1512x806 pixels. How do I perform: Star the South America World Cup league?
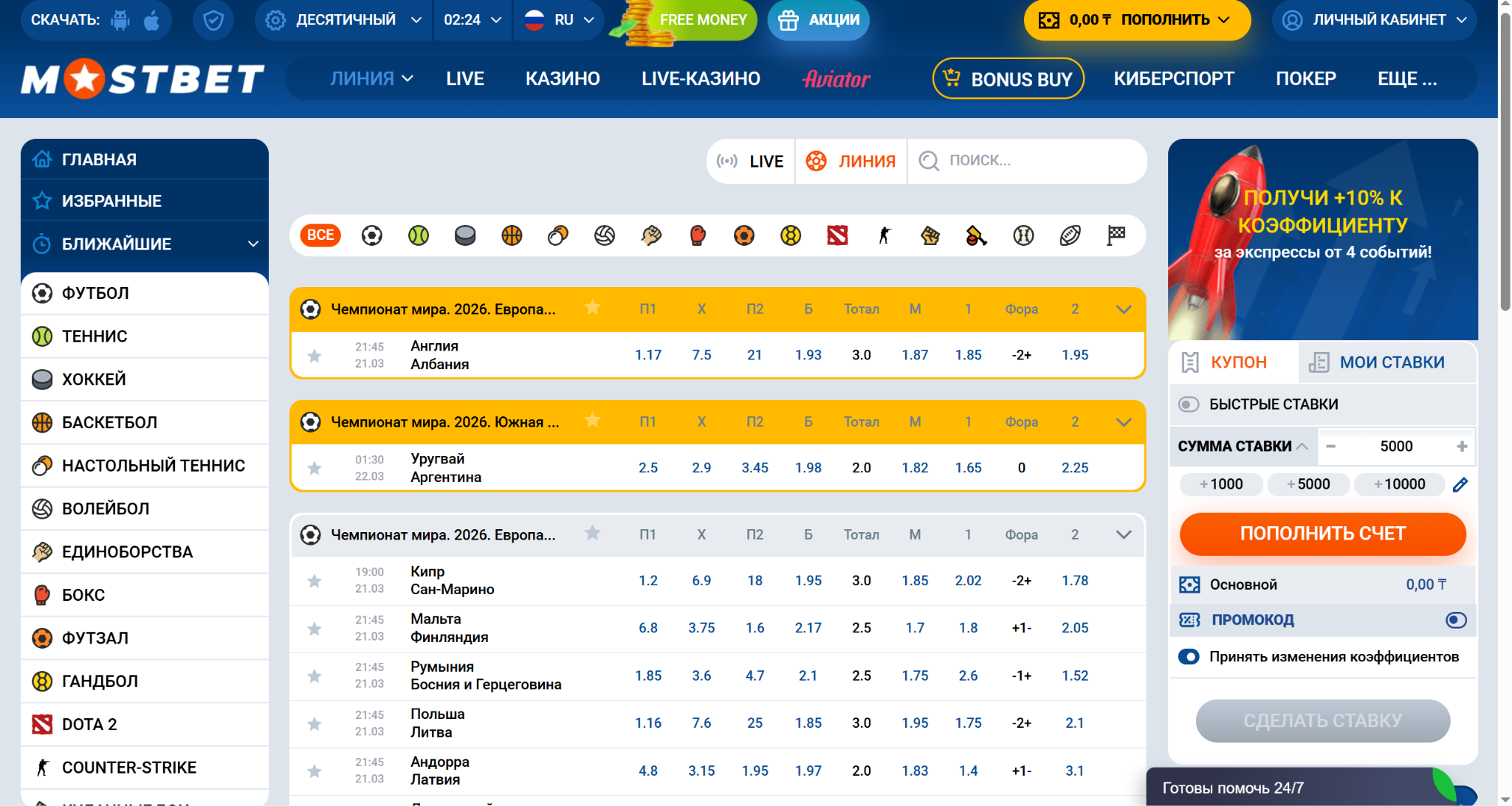592,420
